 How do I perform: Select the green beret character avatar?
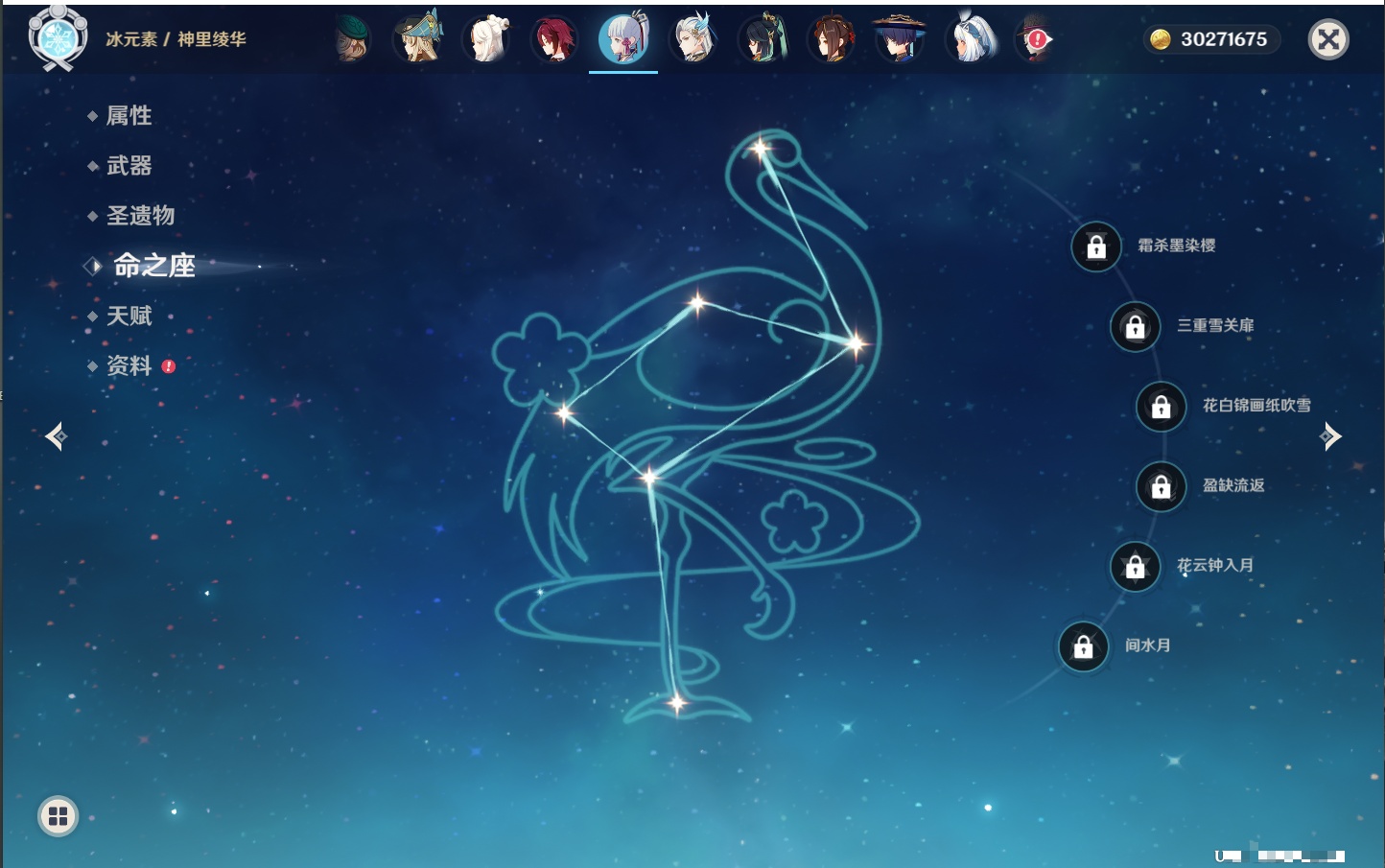pos(353,40)
